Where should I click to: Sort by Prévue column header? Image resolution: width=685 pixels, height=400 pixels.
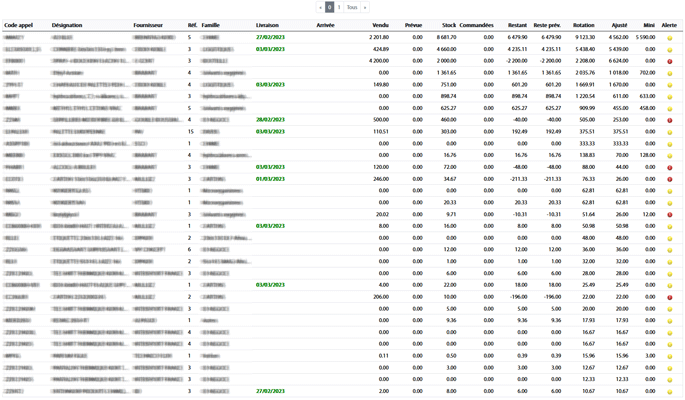(413, 25)
